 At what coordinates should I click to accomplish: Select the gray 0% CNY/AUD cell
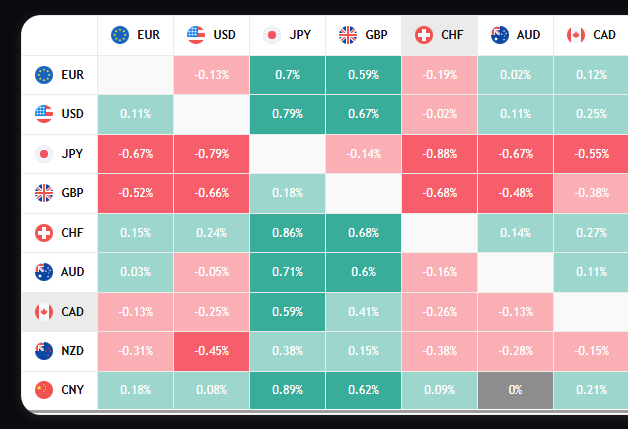pos(515,390)
